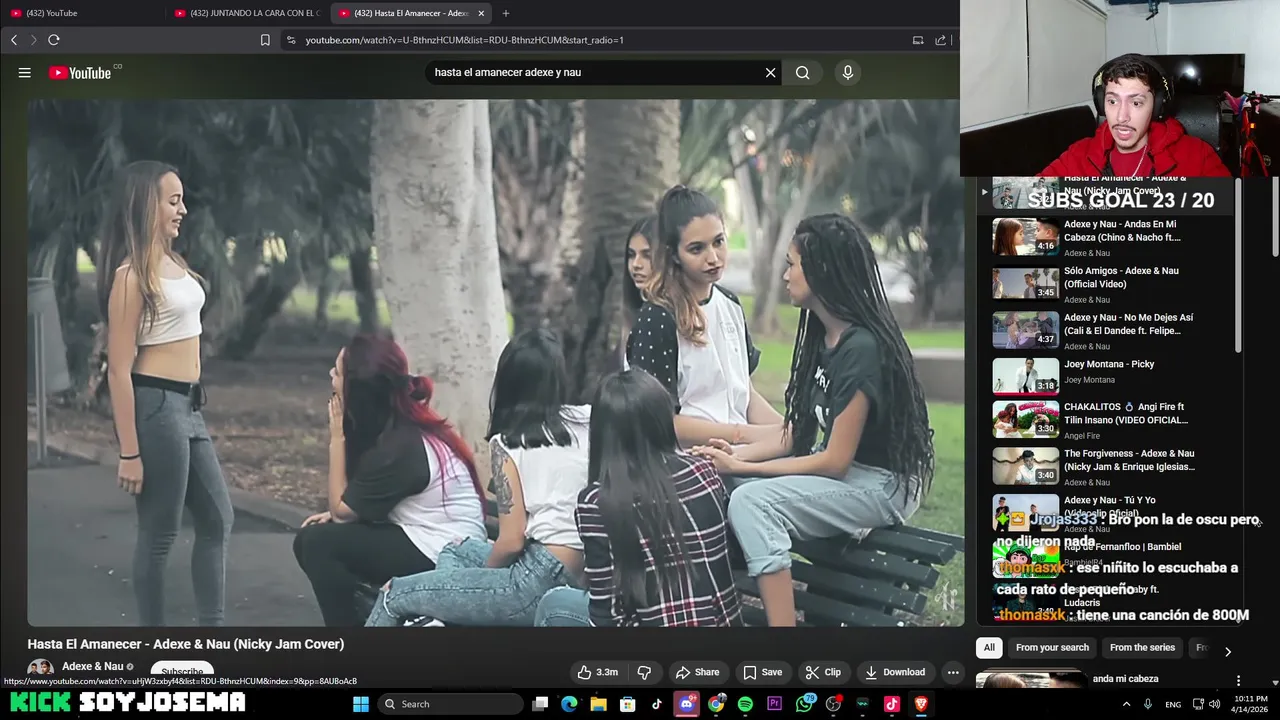The width and height of the screenshot is (1280, 720).
Task: Play 'Joey Montana - Picky' playlist item
Action: pos(1107,376)
